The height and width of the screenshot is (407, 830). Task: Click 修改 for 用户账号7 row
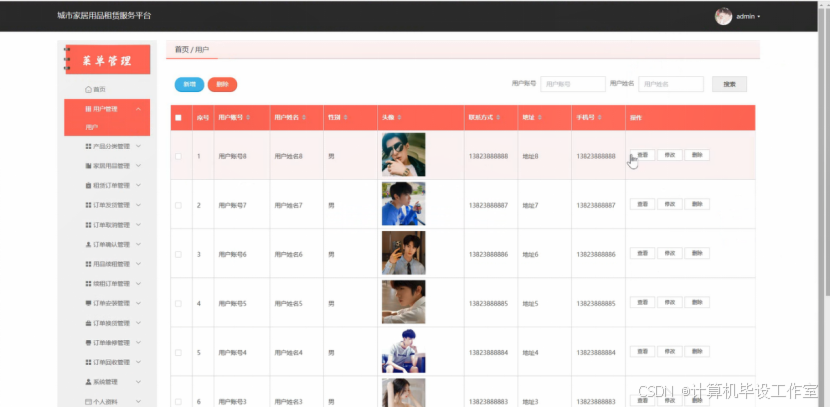pos(670,204)
